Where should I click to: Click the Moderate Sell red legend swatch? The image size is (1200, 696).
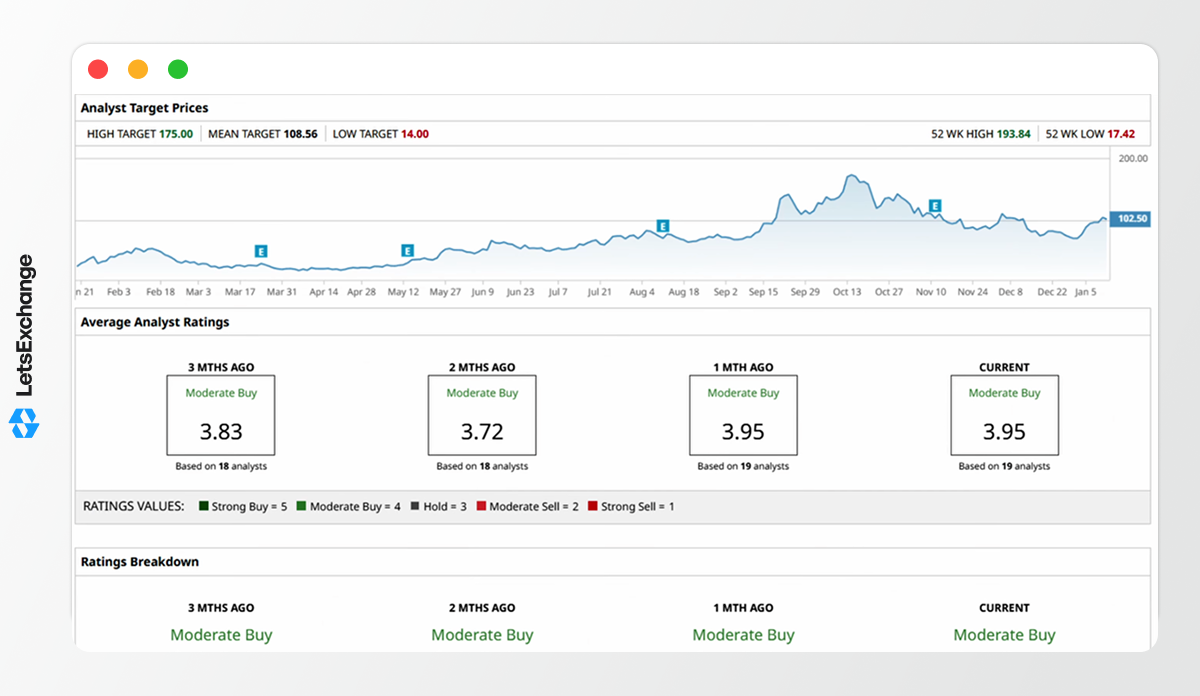481,506
